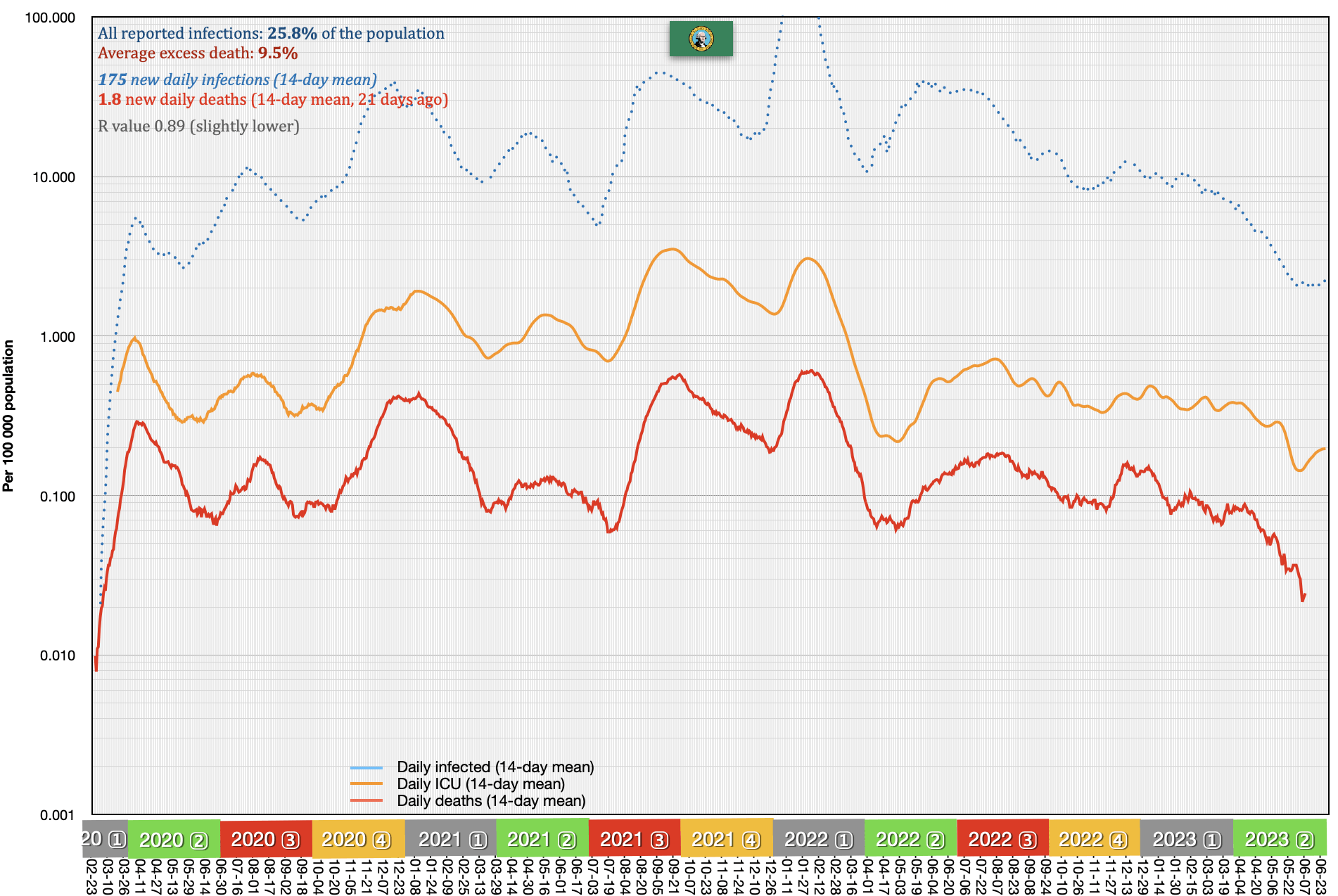Select the gray 2022 quarter 1 block
The height and width of the screenshot is (896, 1338).
[x=818, y=840]
